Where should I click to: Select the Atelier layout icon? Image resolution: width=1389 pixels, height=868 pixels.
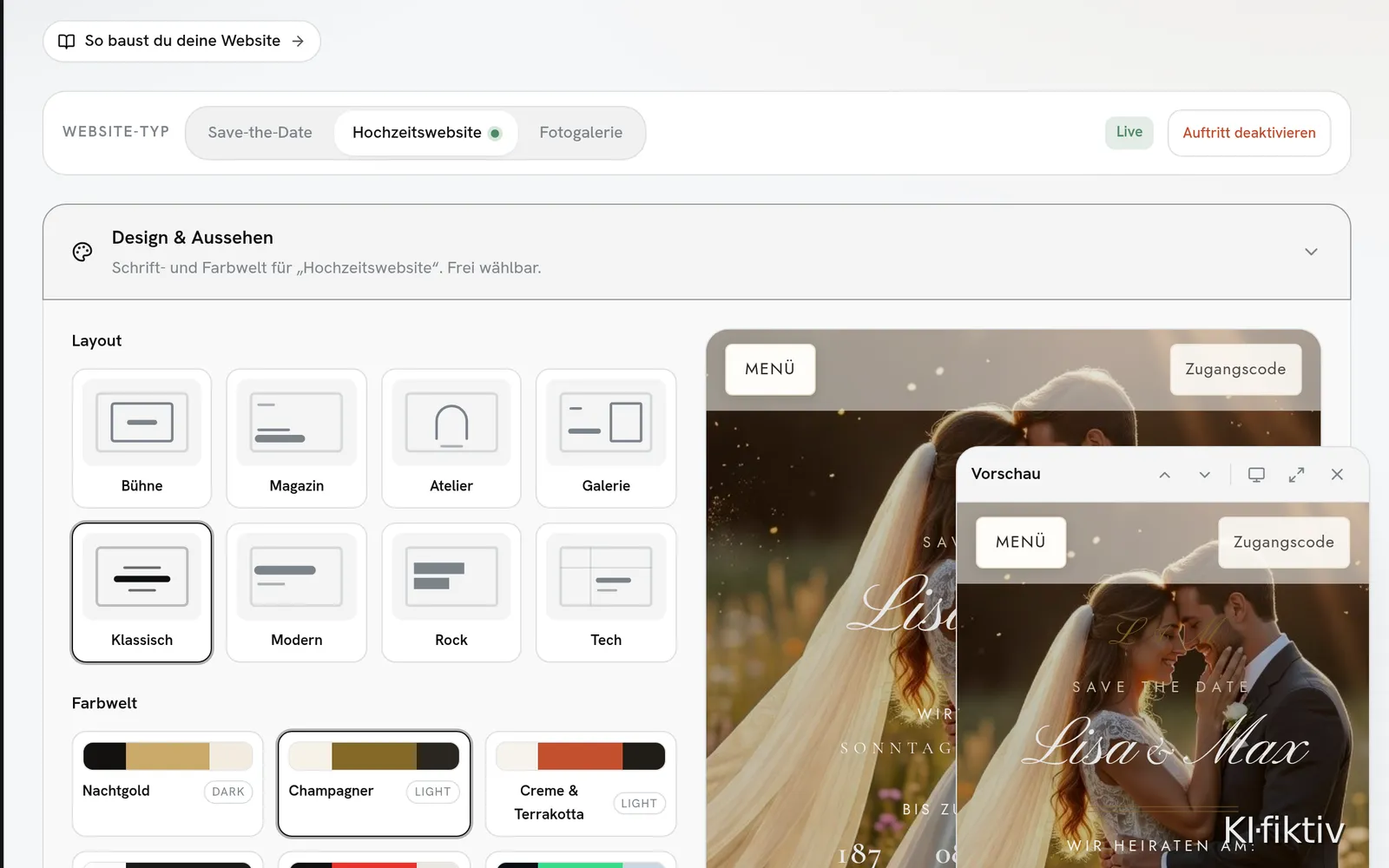[451, 422]
